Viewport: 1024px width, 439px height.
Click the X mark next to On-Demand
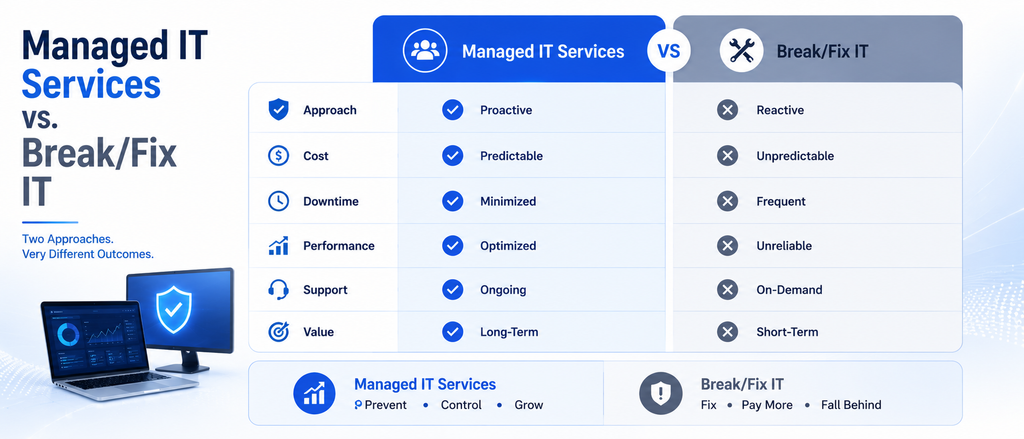(727, 289)
